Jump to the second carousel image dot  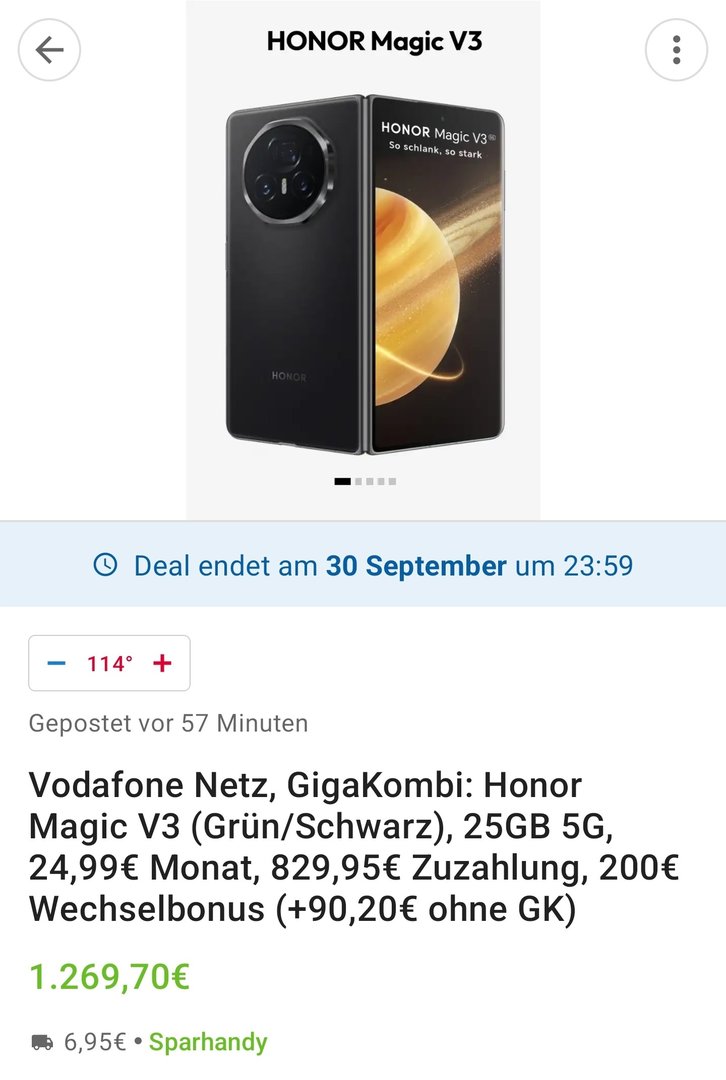358,481
